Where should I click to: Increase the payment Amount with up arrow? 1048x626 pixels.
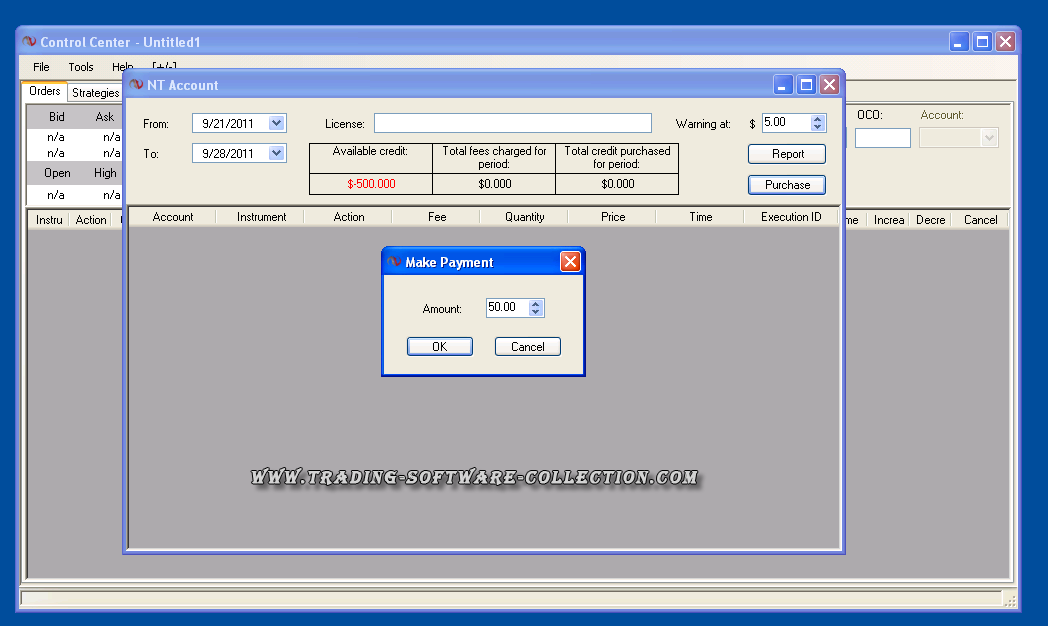[536, 303]
